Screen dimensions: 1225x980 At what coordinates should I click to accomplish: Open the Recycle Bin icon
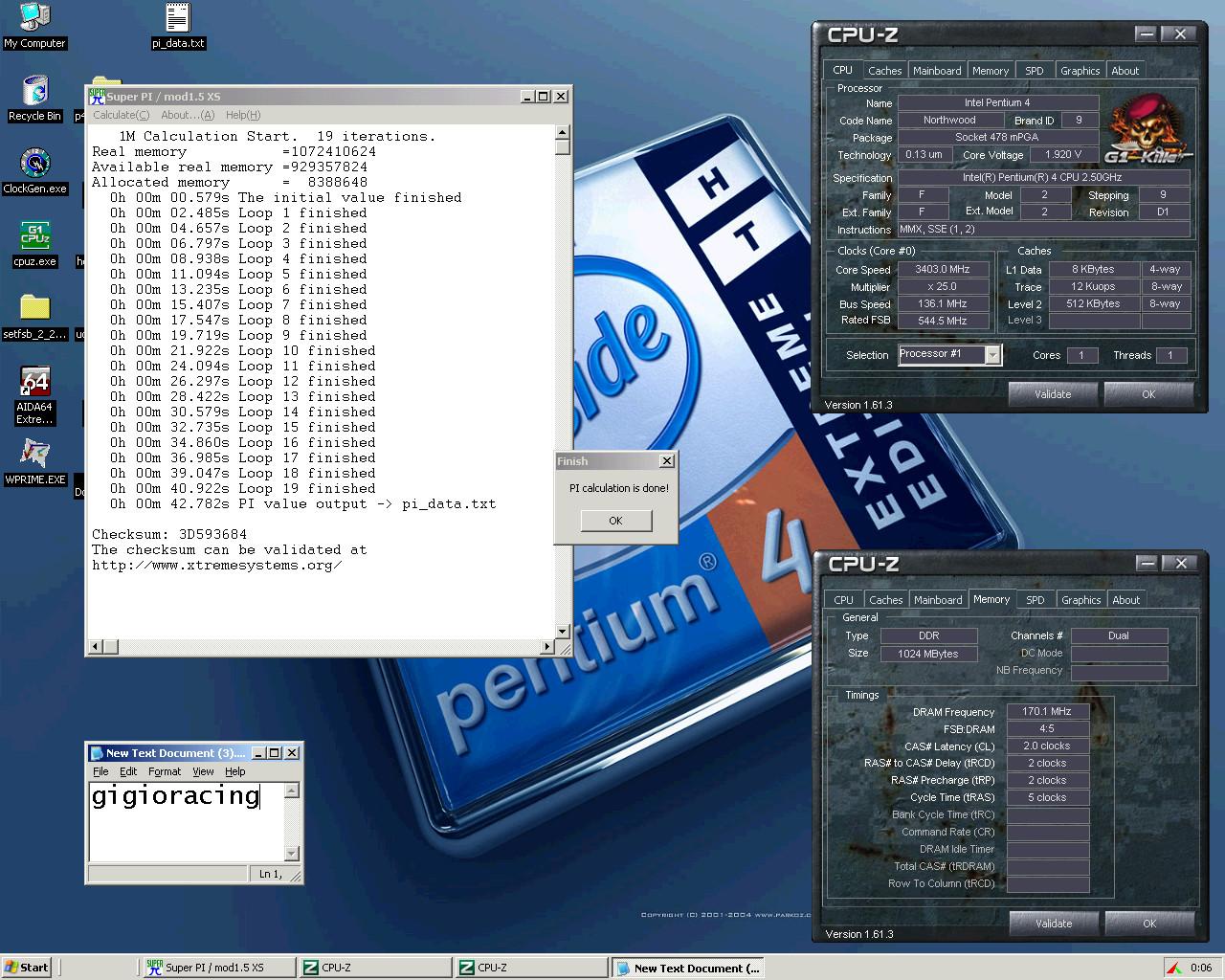34,99
